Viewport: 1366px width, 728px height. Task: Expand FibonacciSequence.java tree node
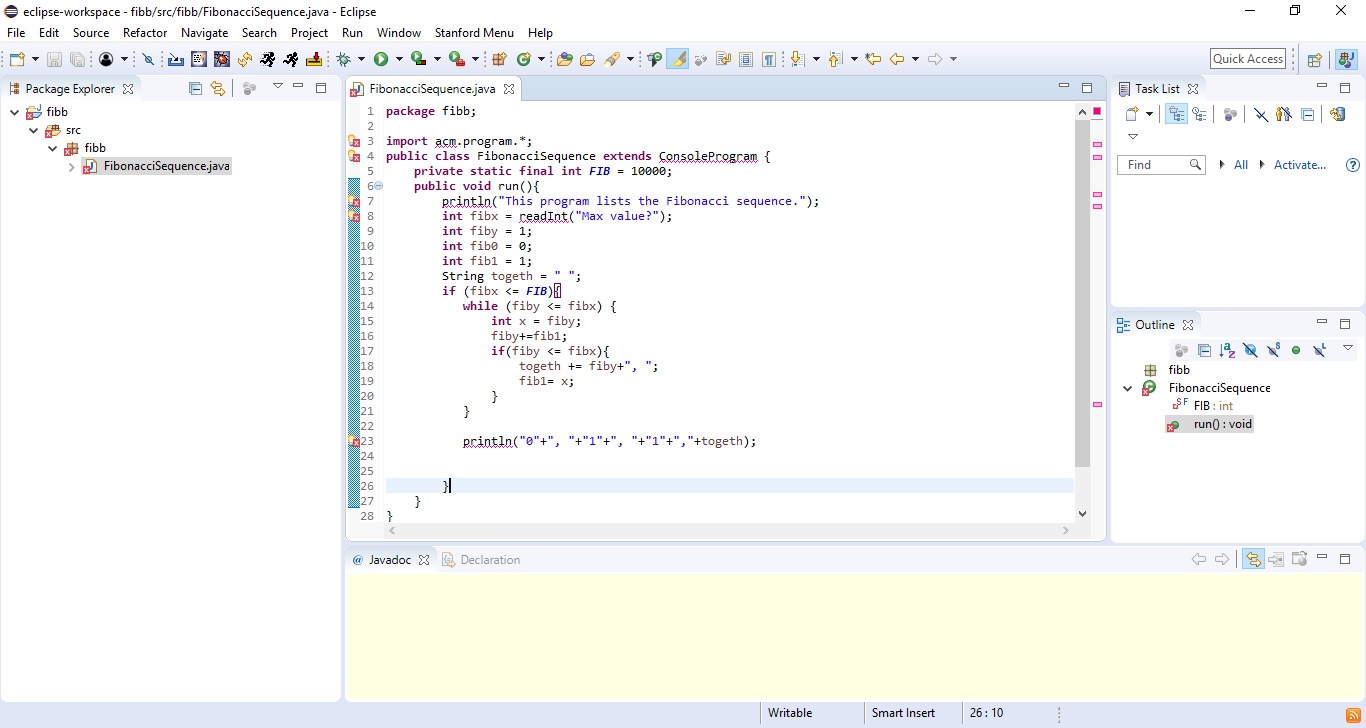[x=72, y=167]
